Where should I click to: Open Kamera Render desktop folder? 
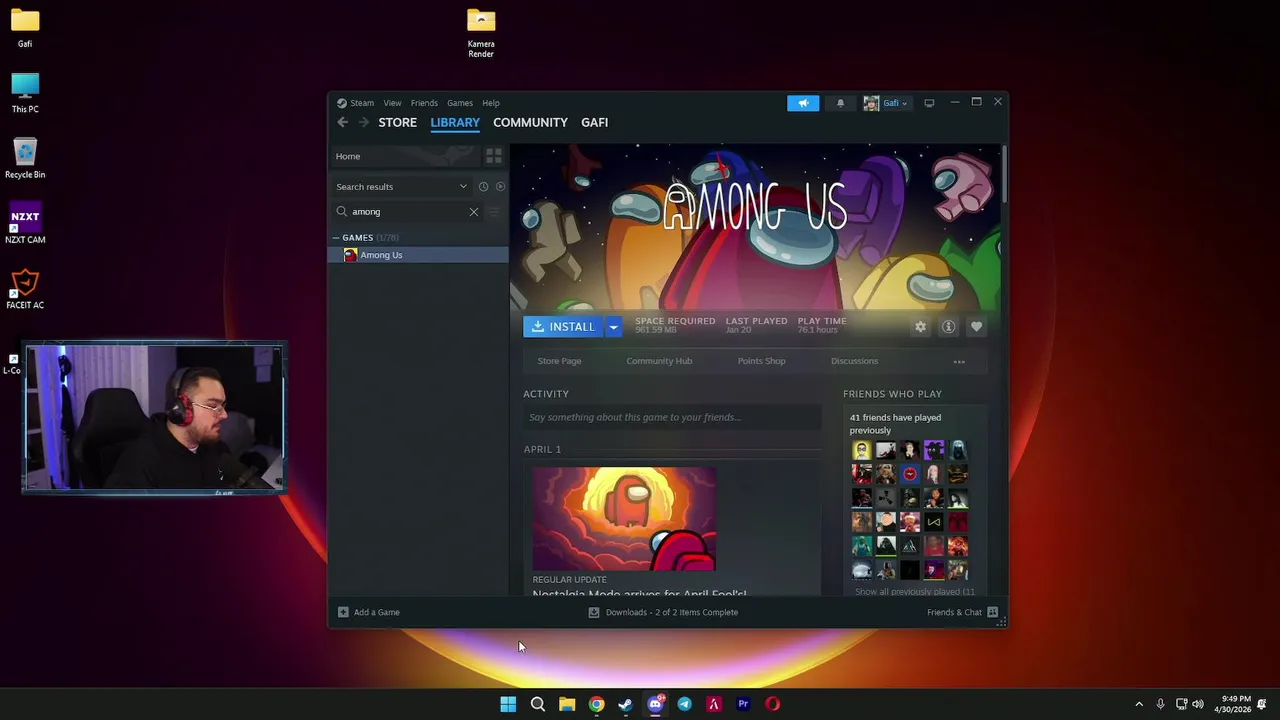(x=481, y=33)
